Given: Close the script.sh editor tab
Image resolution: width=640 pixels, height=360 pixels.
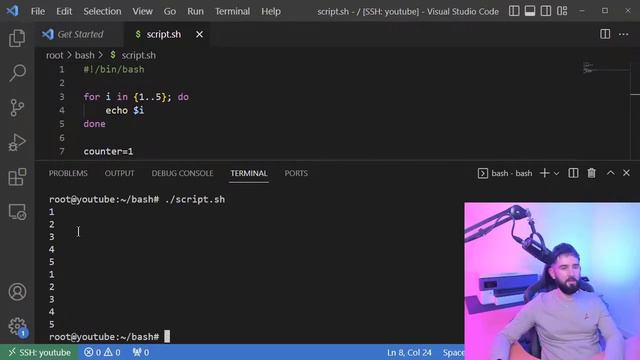Looking at the screenshot, I should coord(199,35).
